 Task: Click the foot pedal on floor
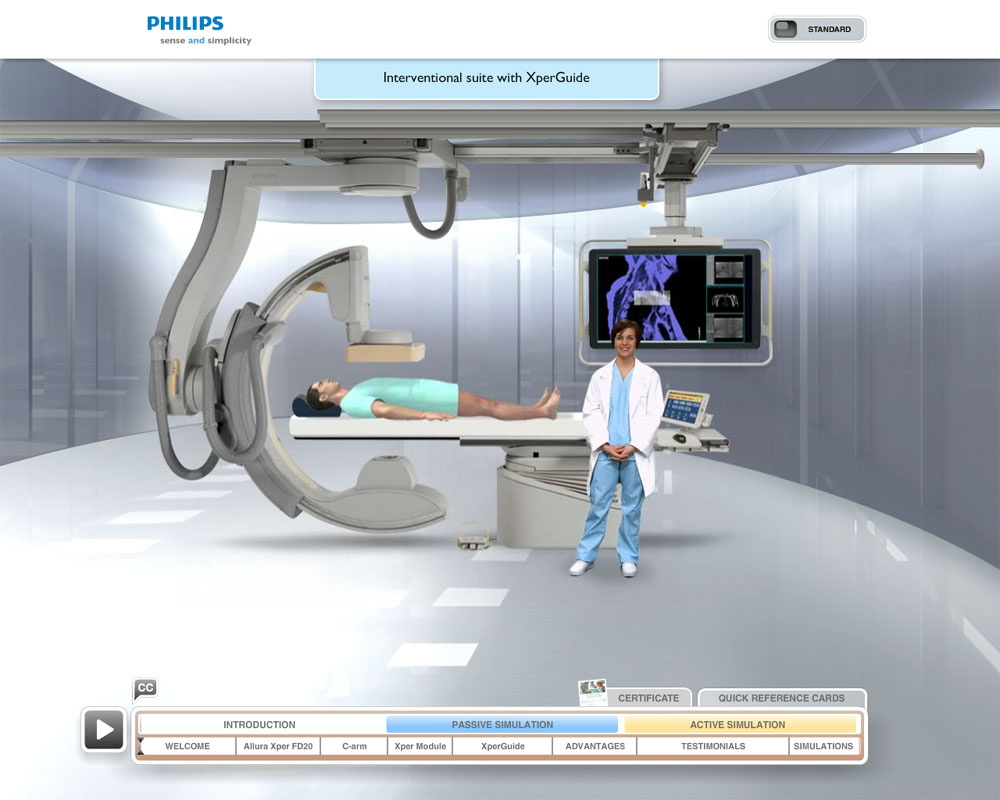[x=474, y=536]
